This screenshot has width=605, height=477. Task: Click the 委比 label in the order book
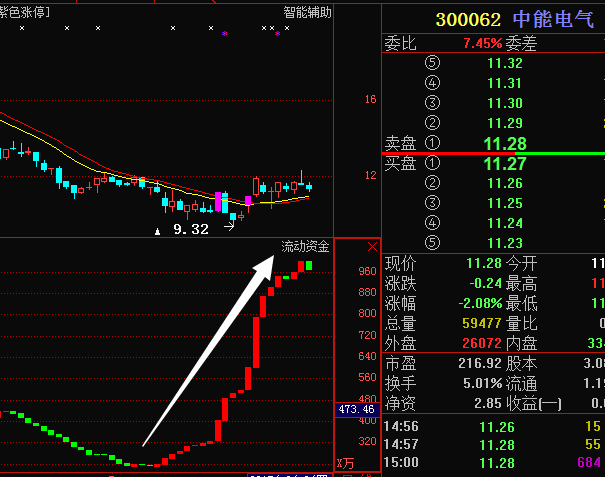pos(400,43)
